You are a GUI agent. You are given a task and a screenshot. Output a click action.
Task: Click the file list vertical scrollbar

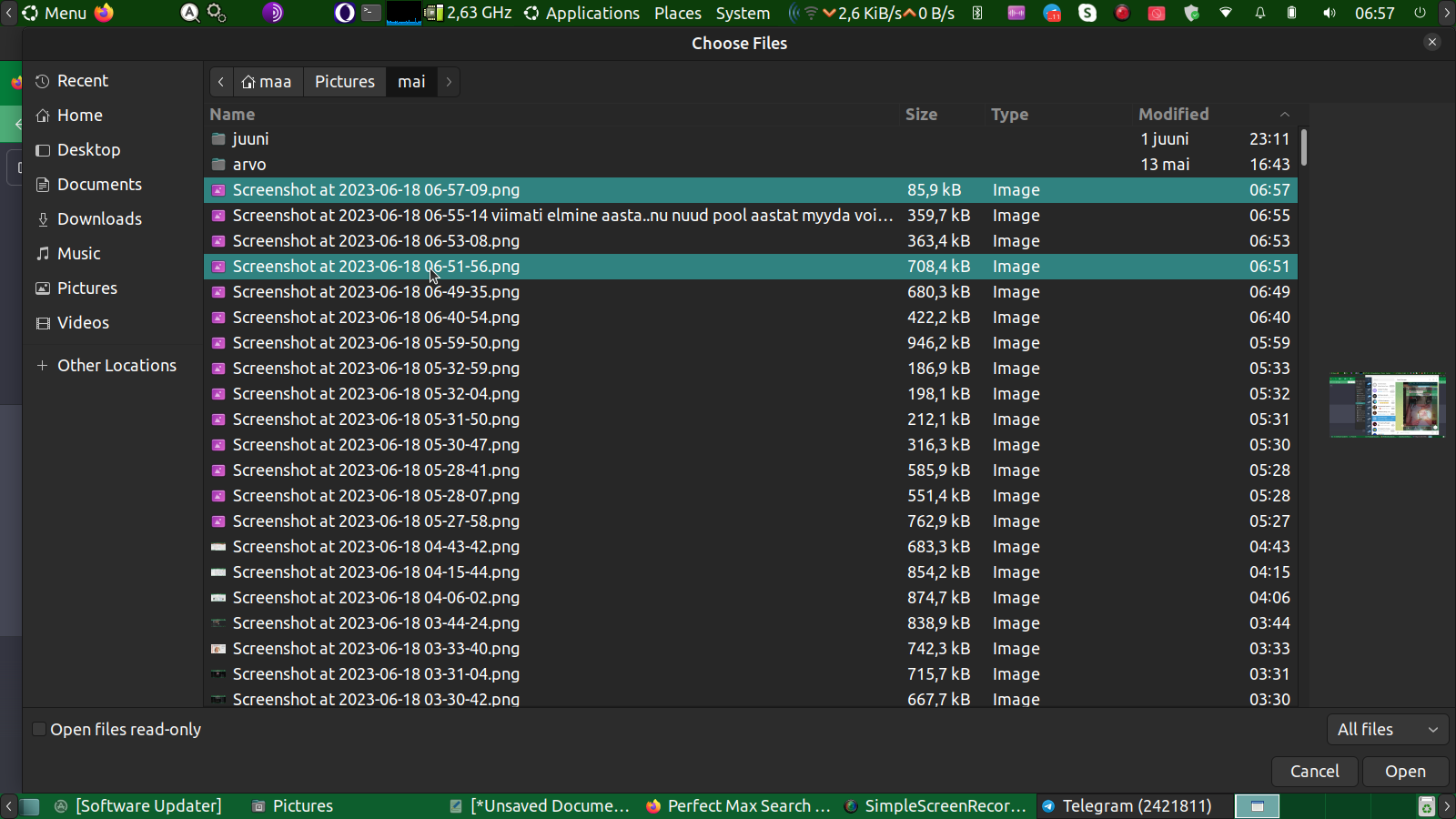(1303, 147)
